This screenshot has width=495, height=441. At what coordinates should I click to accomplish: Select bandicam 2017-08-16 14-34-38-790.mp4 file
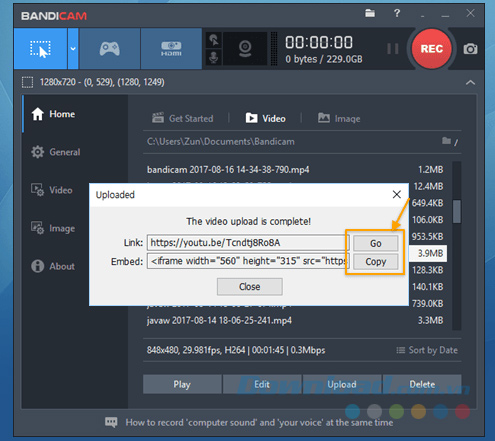[x=228, y=170]
